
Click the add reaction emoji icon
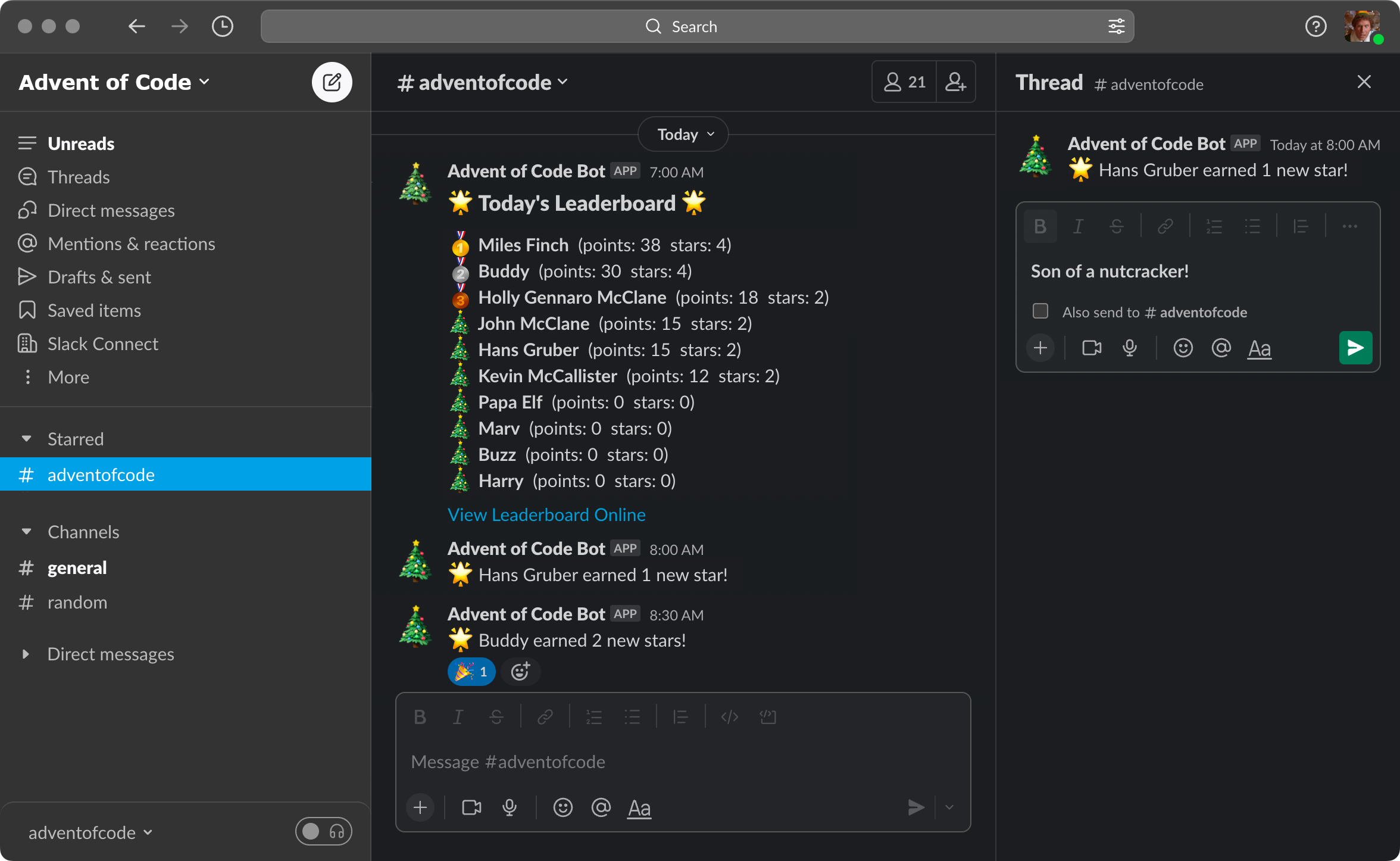tap(521, 672)
